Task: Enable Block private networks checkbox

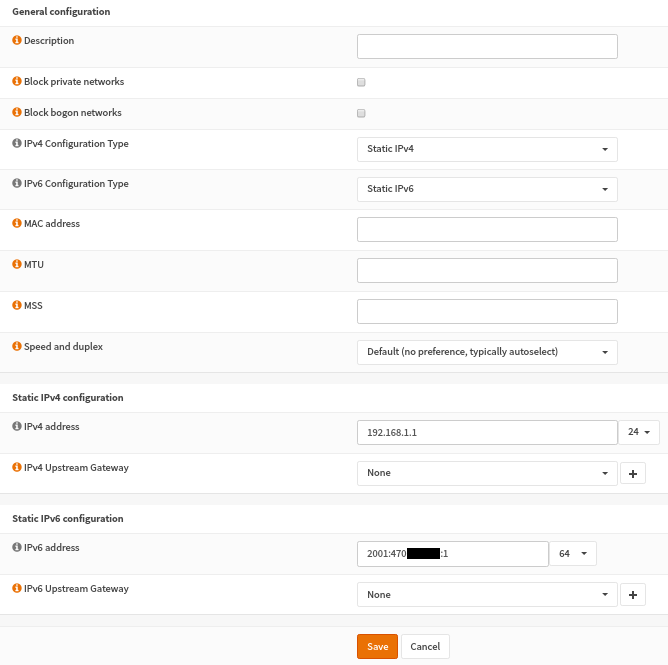Action: pyautogui.click(x=361, y=82)
